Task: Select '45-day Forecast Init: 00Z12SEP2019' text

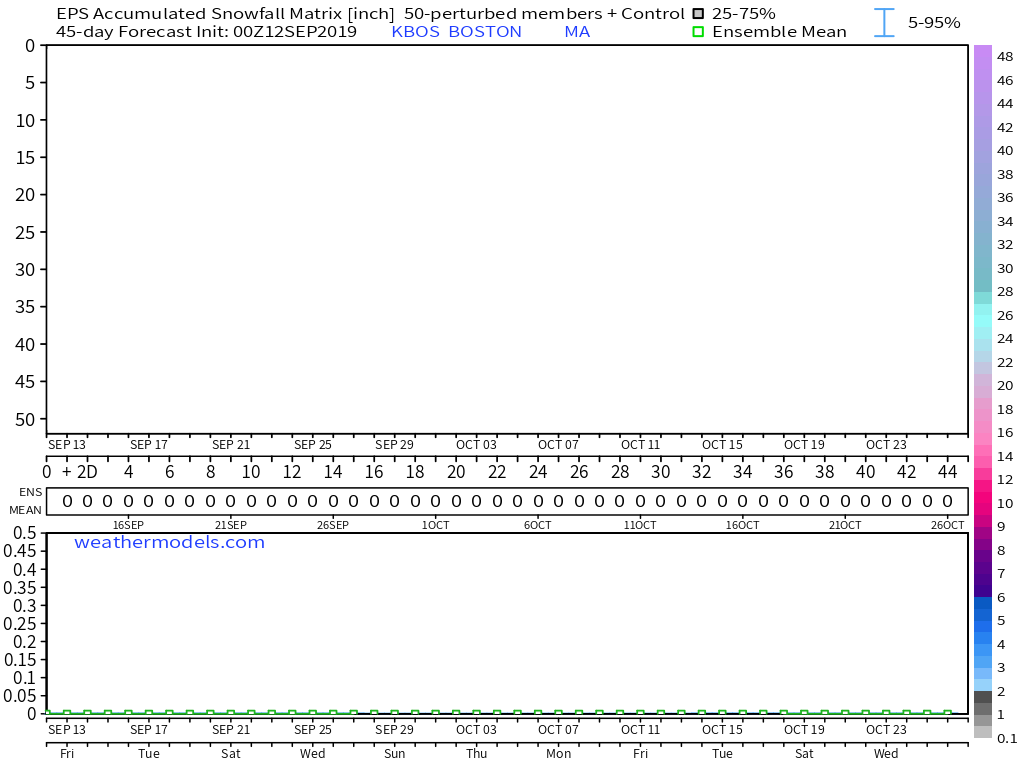Action: pyautogui.click(x=206, y=31)
